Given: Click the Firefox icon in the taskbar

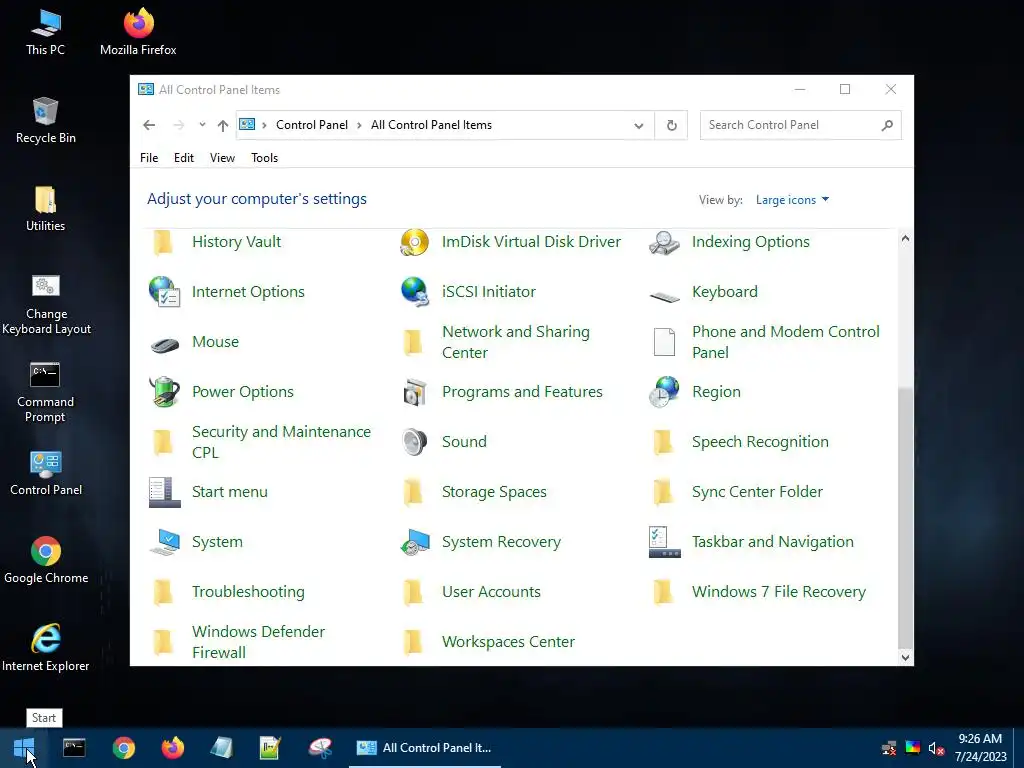Looking at the screenshot, I should (x=172, y=748).
